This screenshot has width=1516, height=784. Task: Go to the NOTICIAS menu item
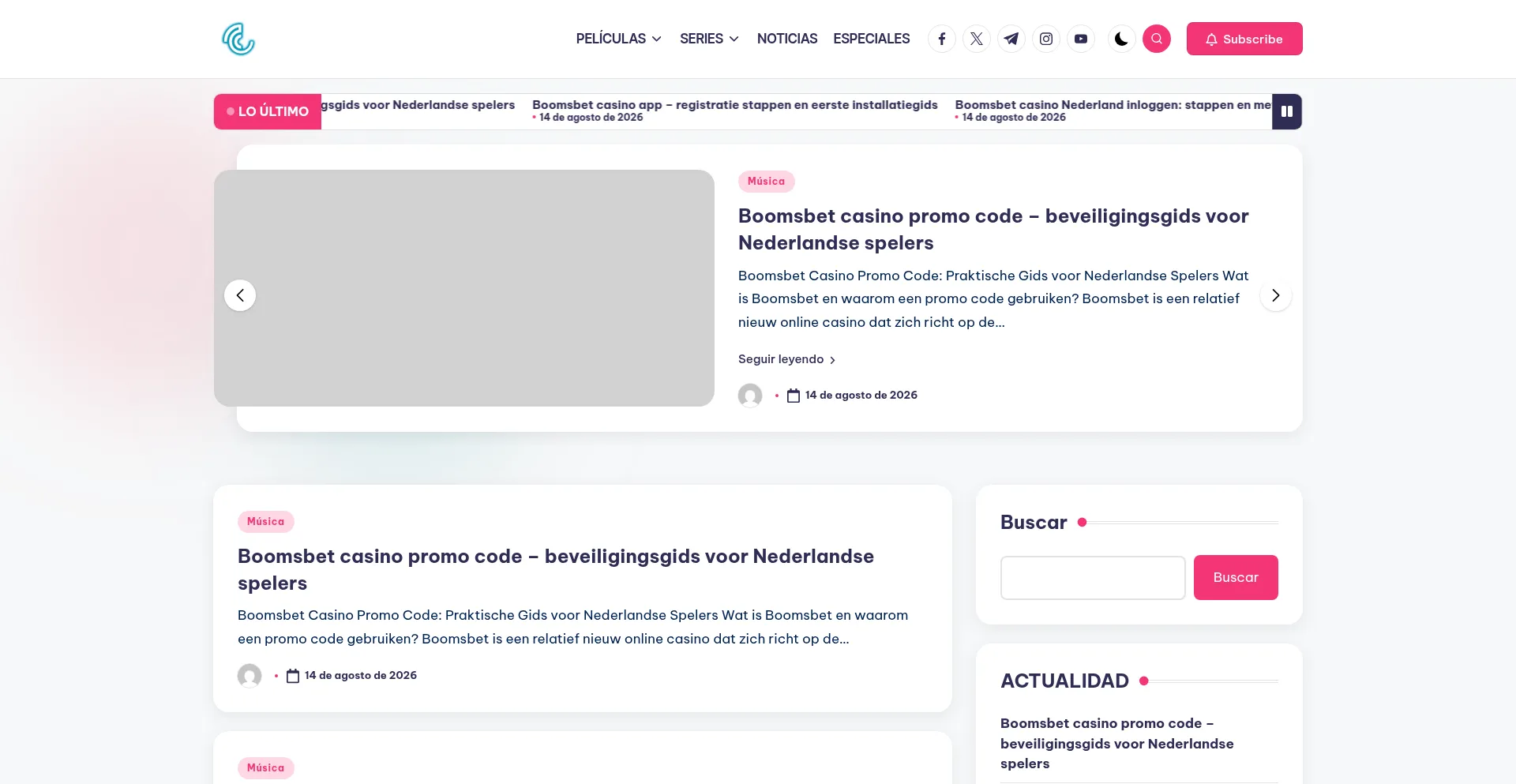787,39
